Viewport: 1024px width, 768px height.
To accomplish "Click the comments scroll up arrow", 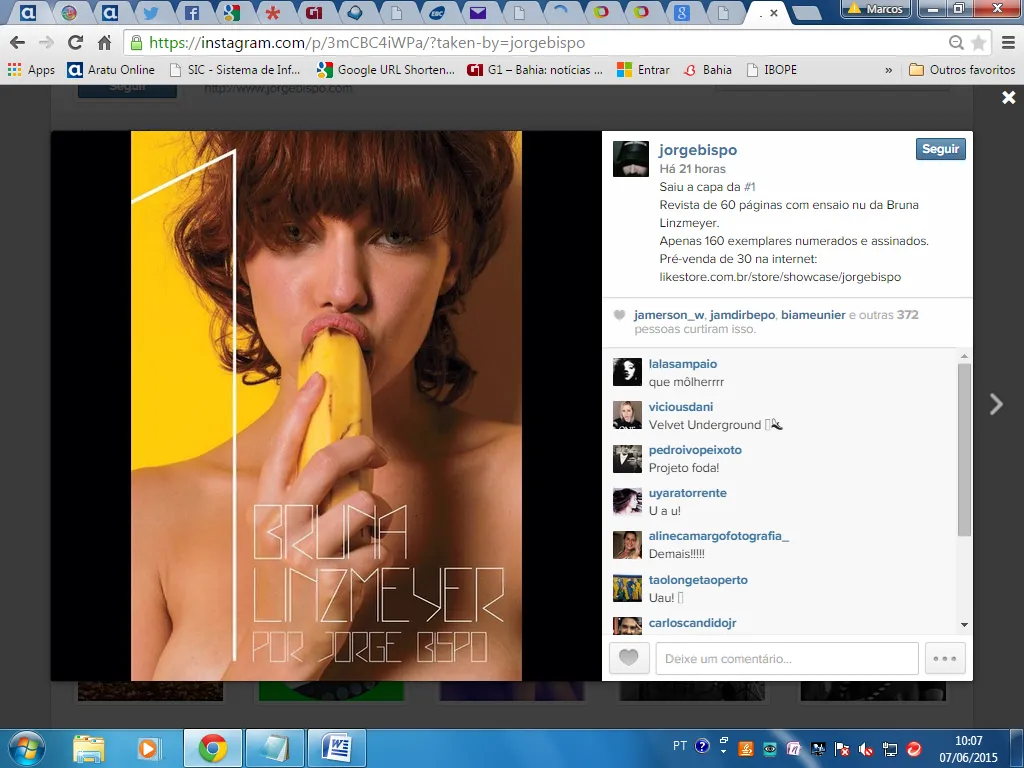I will tap(965, 357).
